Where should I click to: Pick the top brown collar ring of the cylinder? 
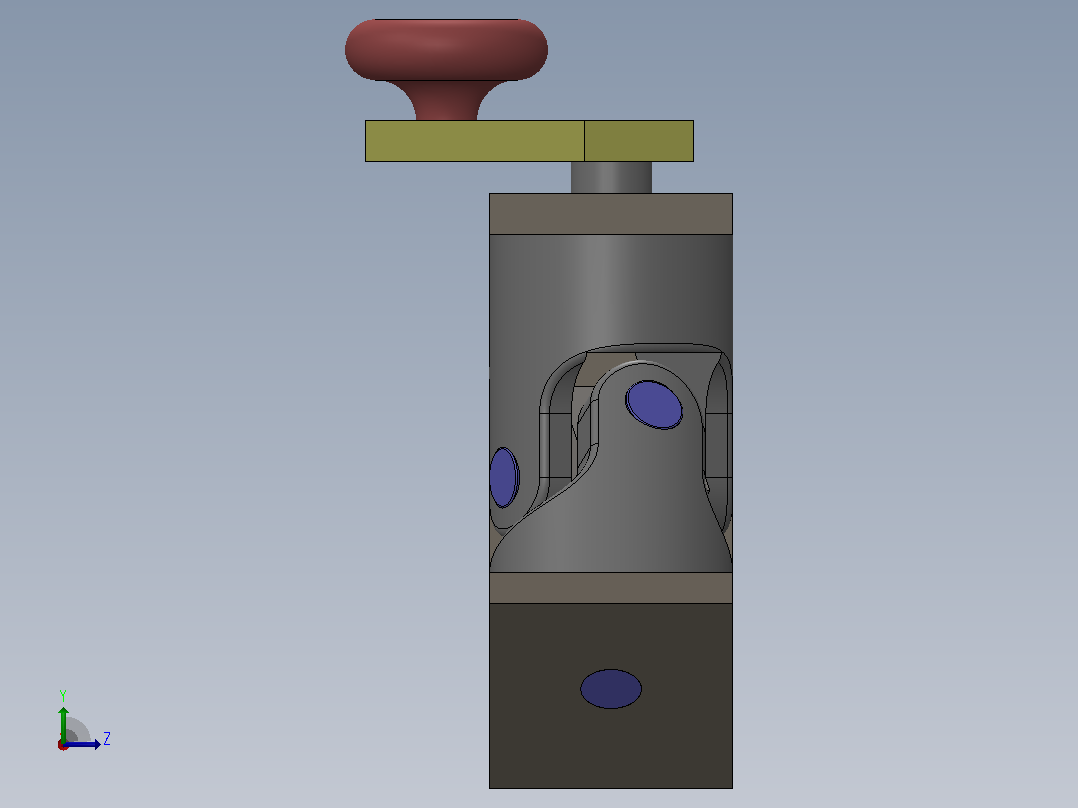(610, 214)
